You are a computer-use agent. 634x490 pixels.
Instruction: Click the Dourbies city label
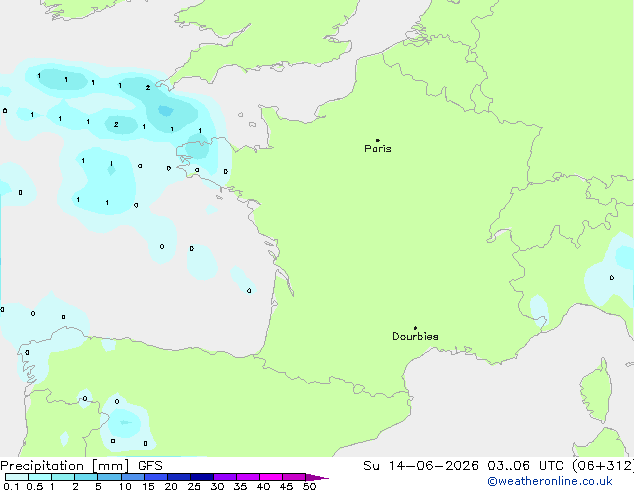[x=415, y=336]
